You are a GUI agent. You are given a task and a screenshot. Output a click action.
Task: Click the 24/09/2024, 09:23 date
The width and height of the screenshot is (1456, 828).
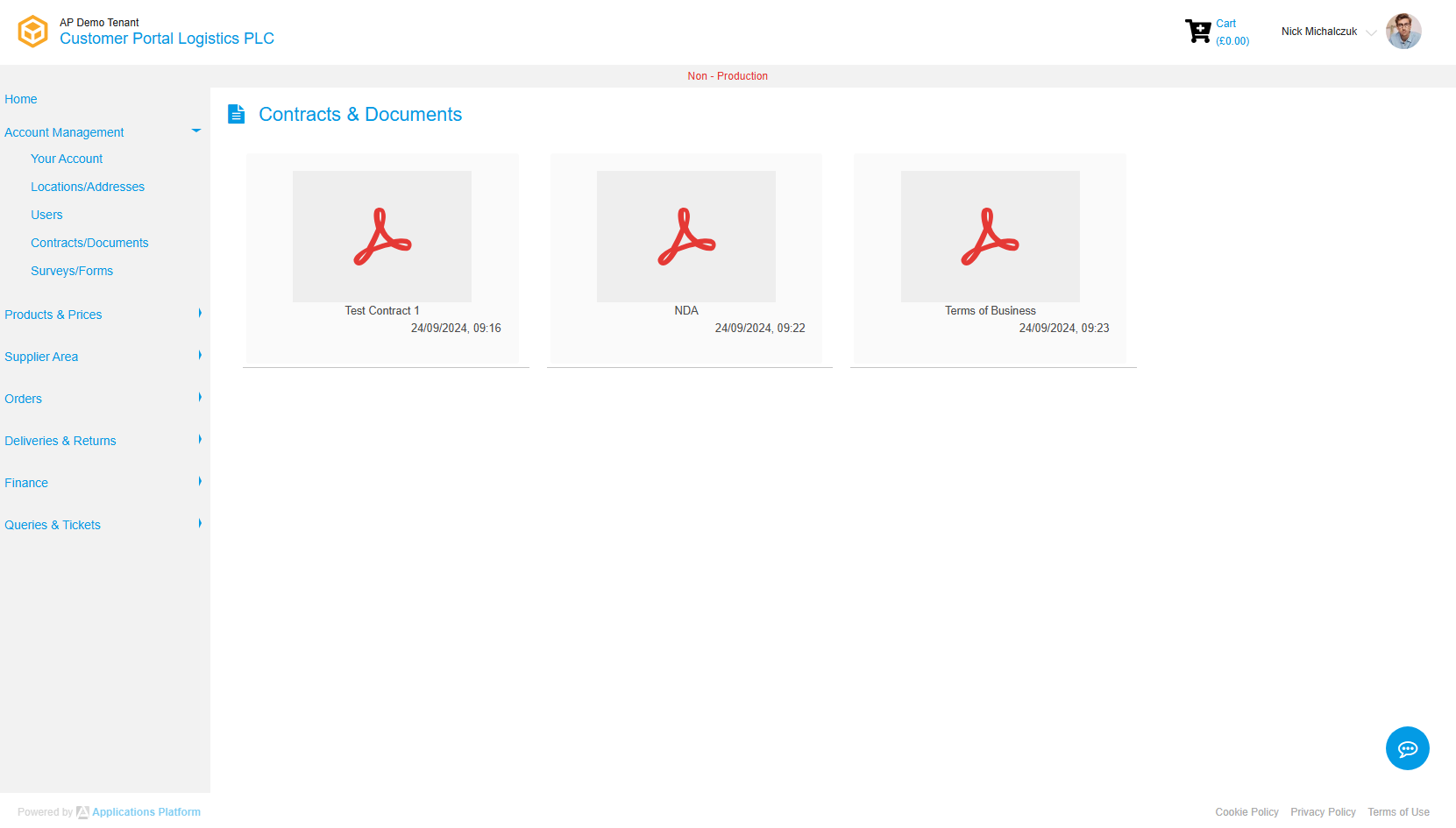[x=1064, y=329]
